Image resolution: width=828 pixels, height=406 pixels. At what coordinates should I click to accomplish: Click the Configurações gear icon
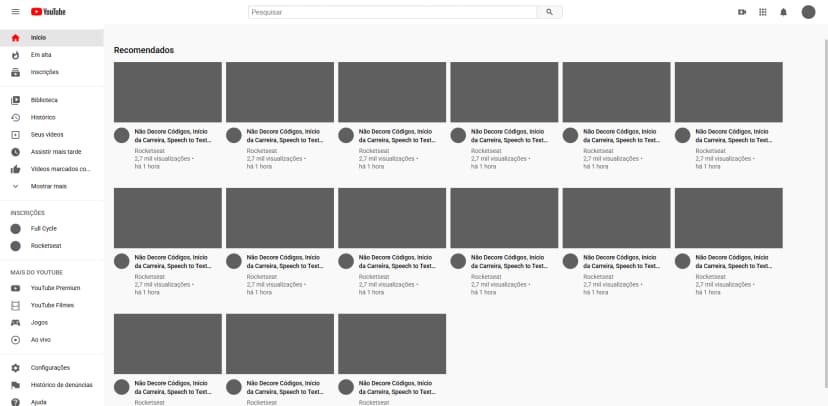click(15, 368)
